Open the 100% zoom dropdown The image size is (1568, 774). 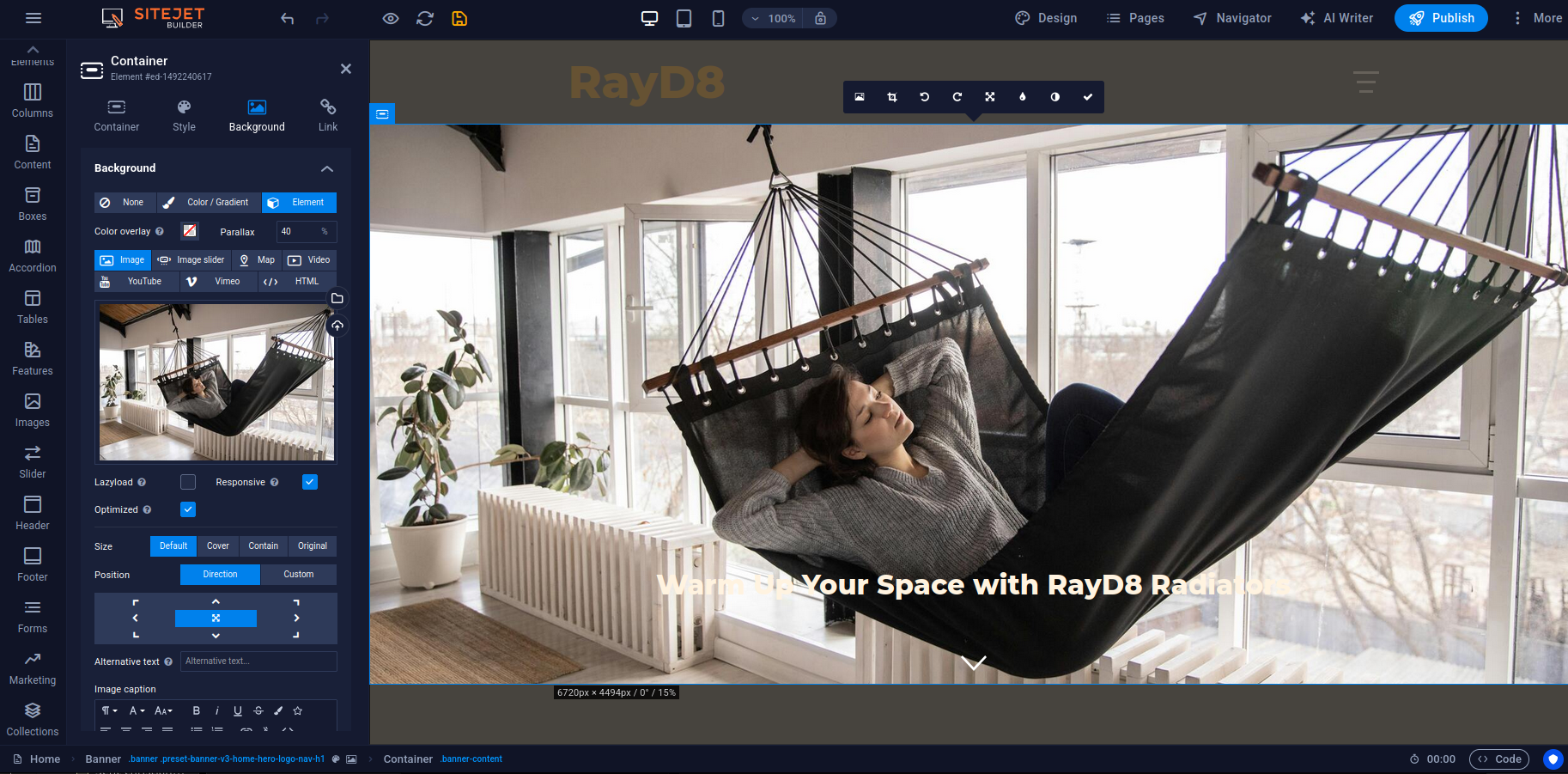[773, 18]
